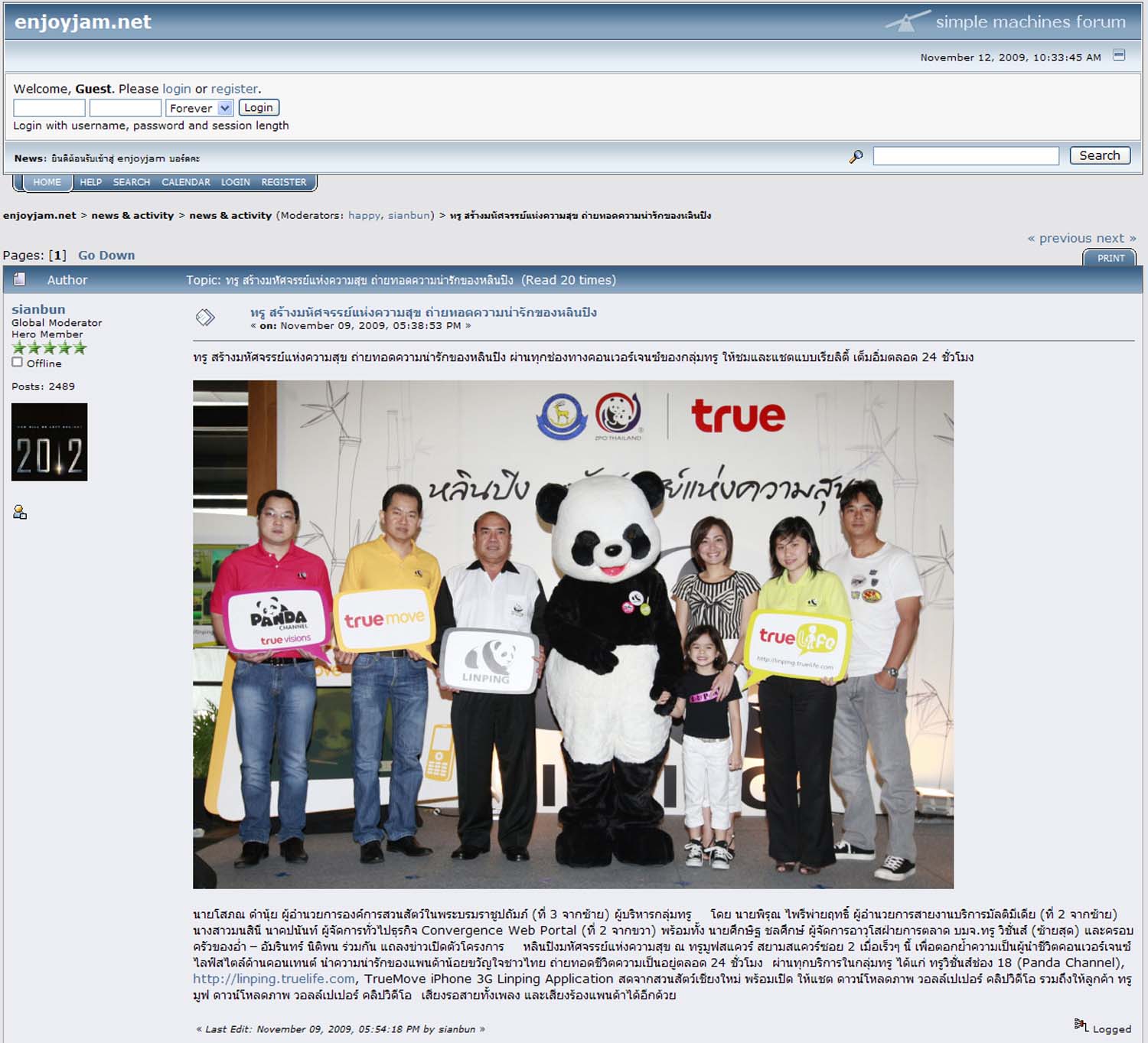The width and height of the screenshot is (1148, 1043).
Task: Click the magnifier advanced search icon
Action: 856,156
